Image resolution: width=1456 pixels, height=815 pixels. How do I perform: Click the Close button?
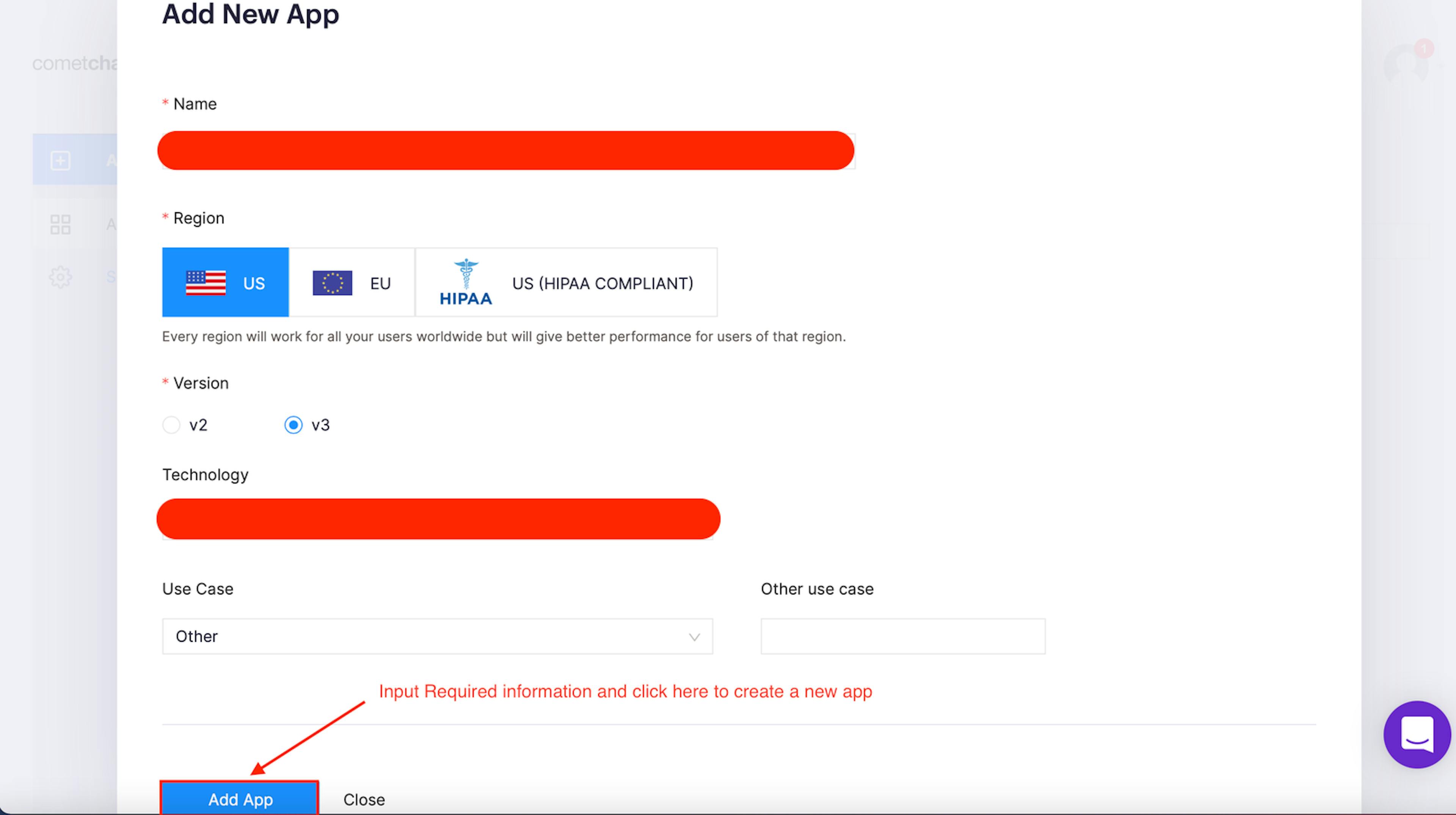[x=363, y=799]
